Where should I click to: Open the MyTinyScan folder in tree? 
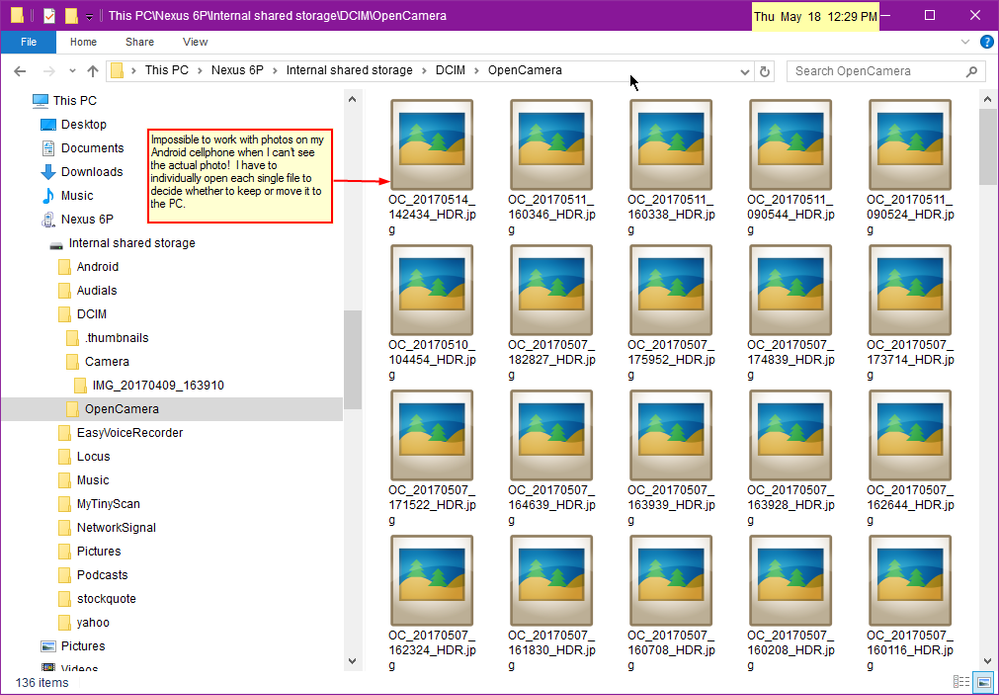(x=108, y=504)
